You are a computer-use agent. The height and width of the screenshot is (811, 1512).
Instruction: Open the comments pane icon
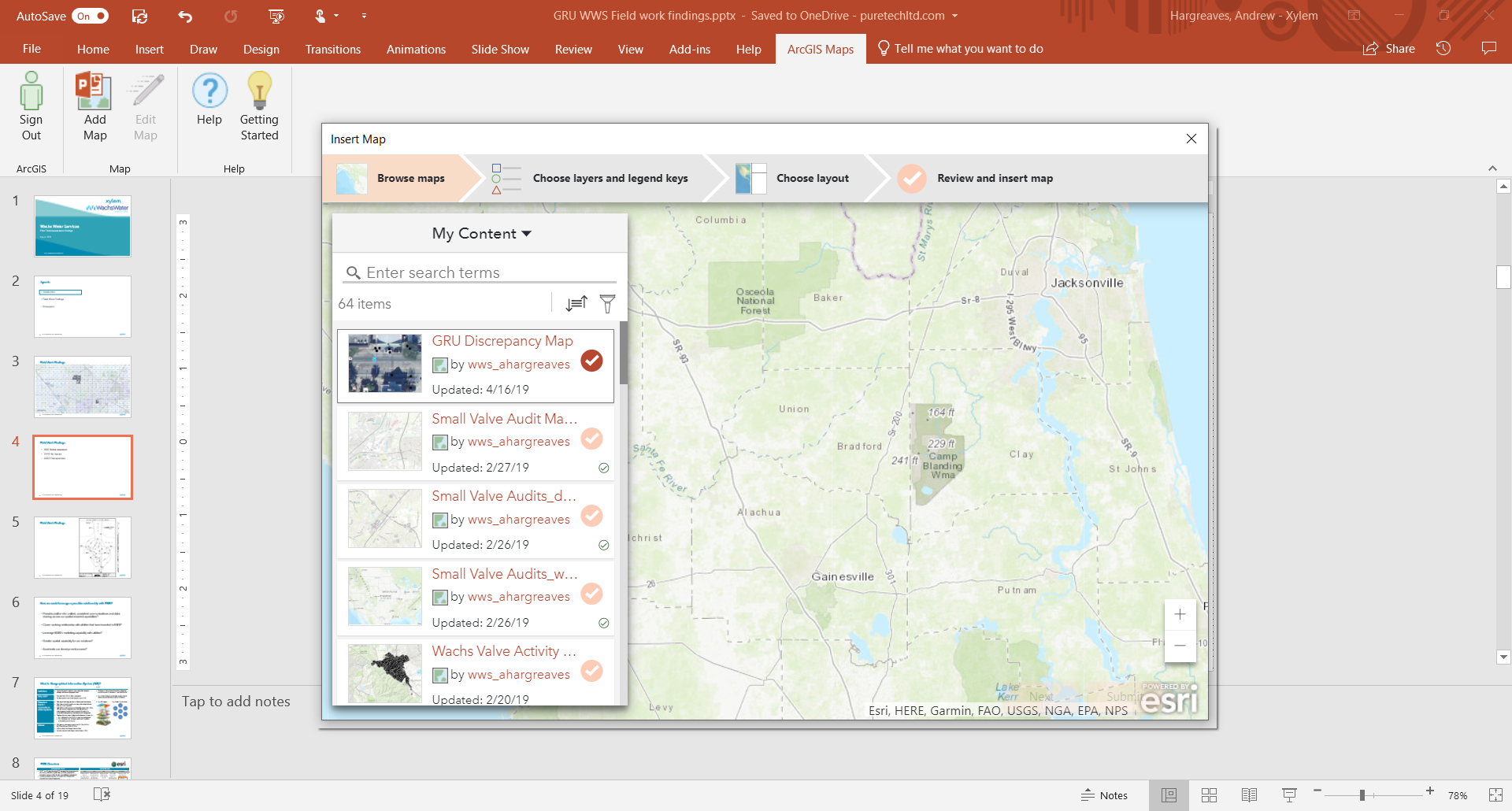(x=1488, y=49)
